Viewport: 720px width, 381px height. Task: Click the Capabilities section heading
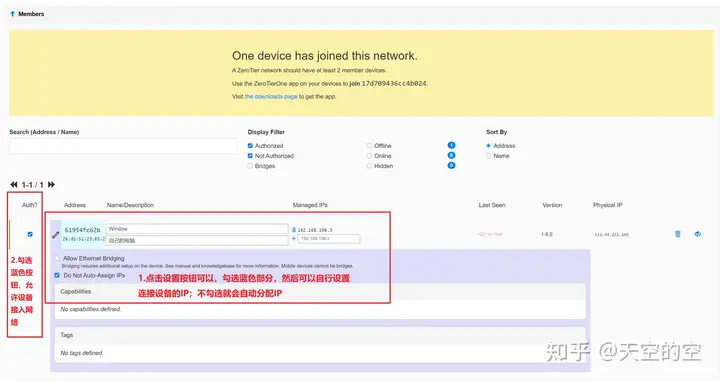tap(76, 291)
